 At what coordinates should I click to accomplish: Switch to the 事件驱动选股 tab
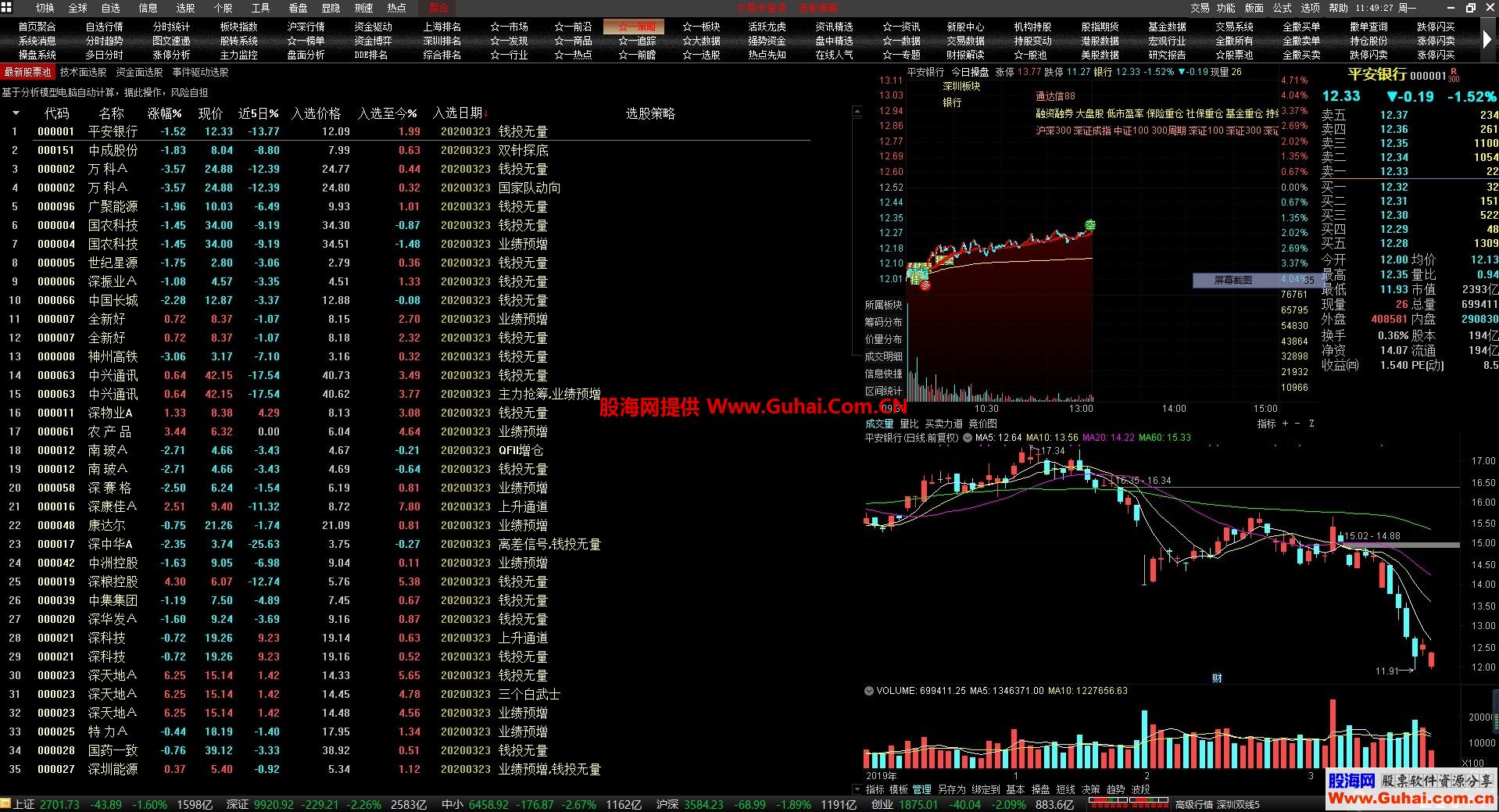[x=201, y=72]
